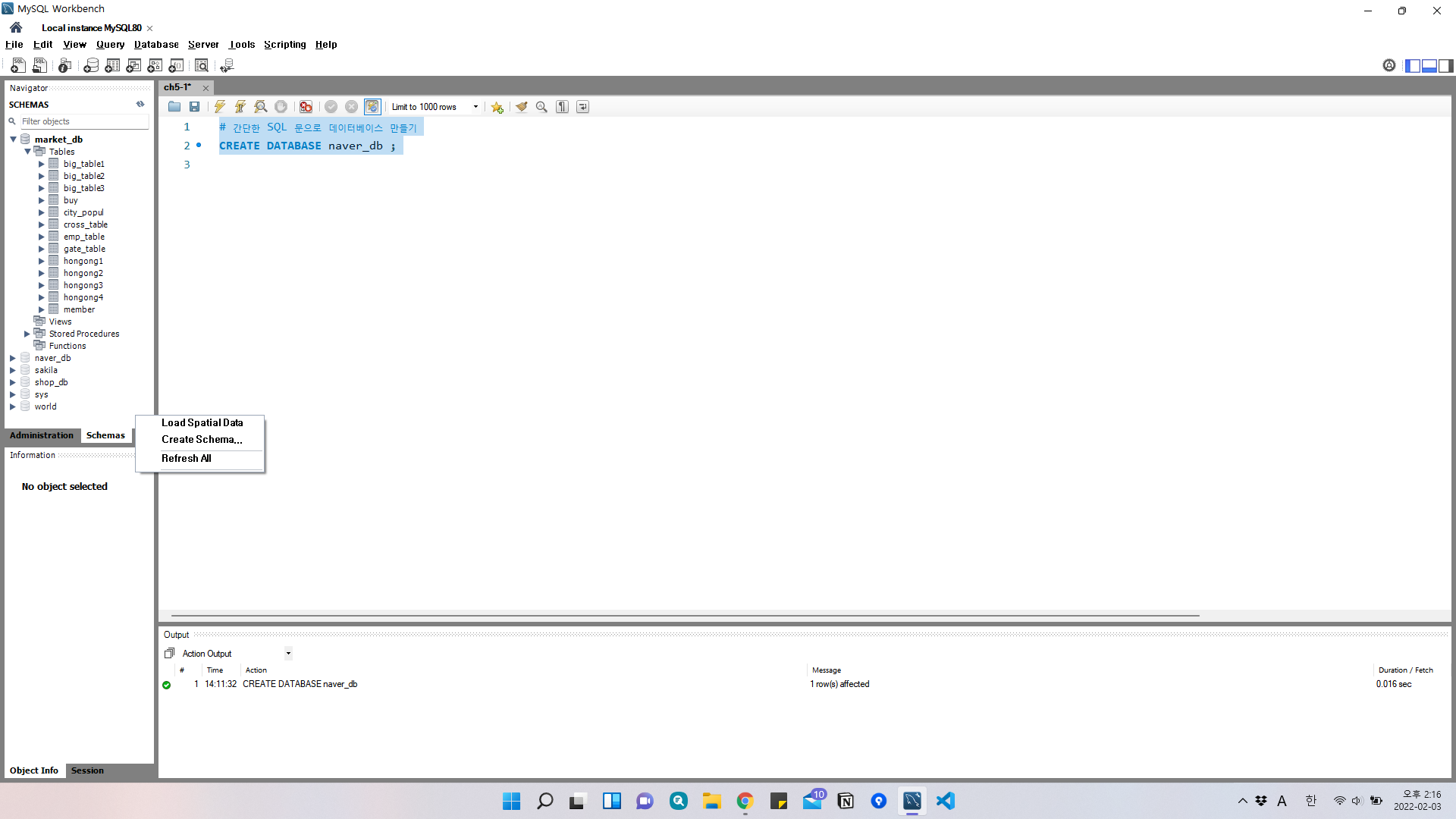Toggle invisible characters pilcrow button
The image size is (1456, 819).
pos(562,107)
